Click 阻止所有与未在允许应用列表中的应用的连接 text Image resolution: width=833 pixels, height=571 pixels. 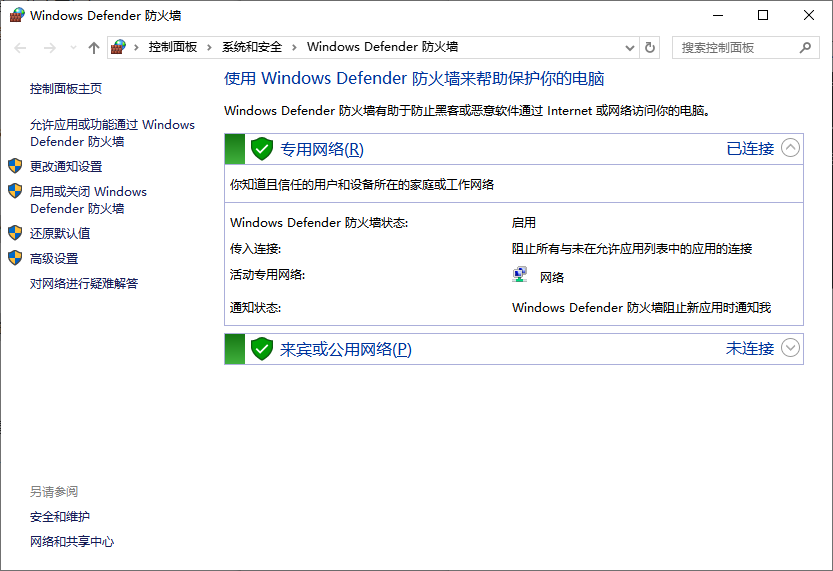coord(632,249)
